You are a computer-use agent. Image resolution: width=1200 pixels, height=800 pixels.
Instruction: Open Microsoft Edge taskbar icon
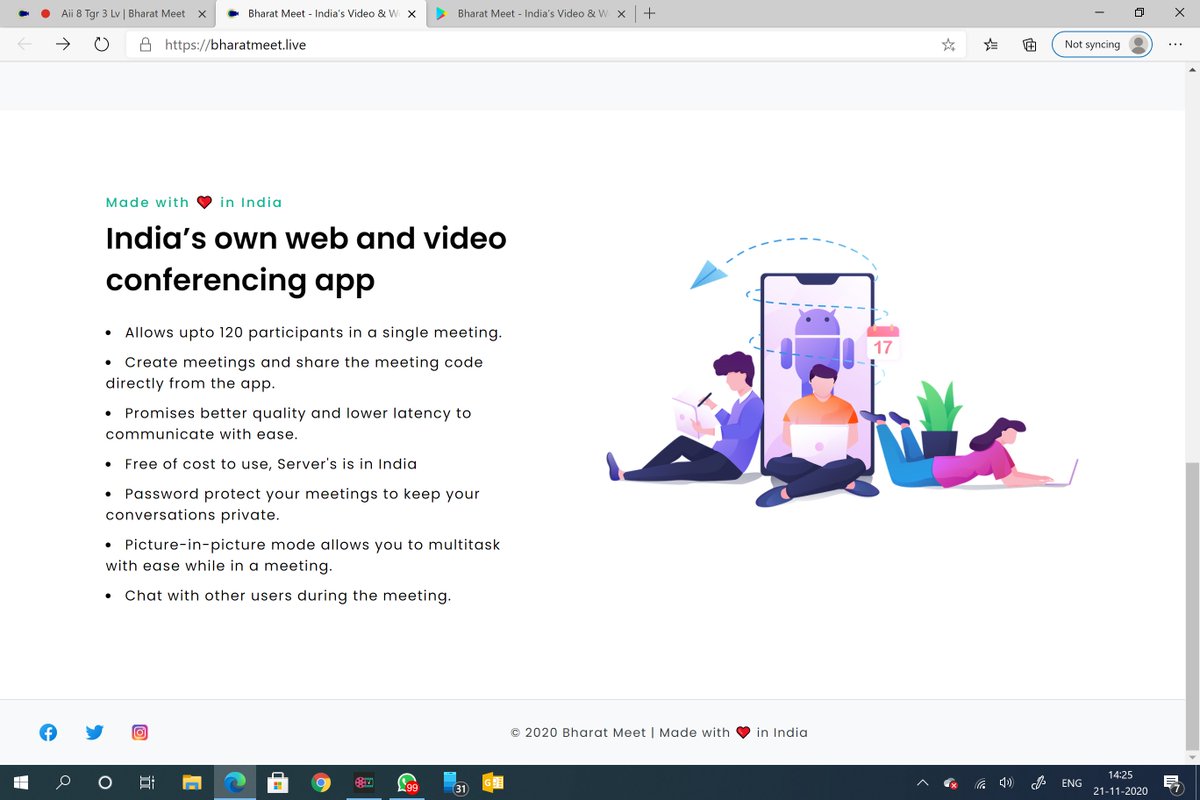tap(236, 783)
